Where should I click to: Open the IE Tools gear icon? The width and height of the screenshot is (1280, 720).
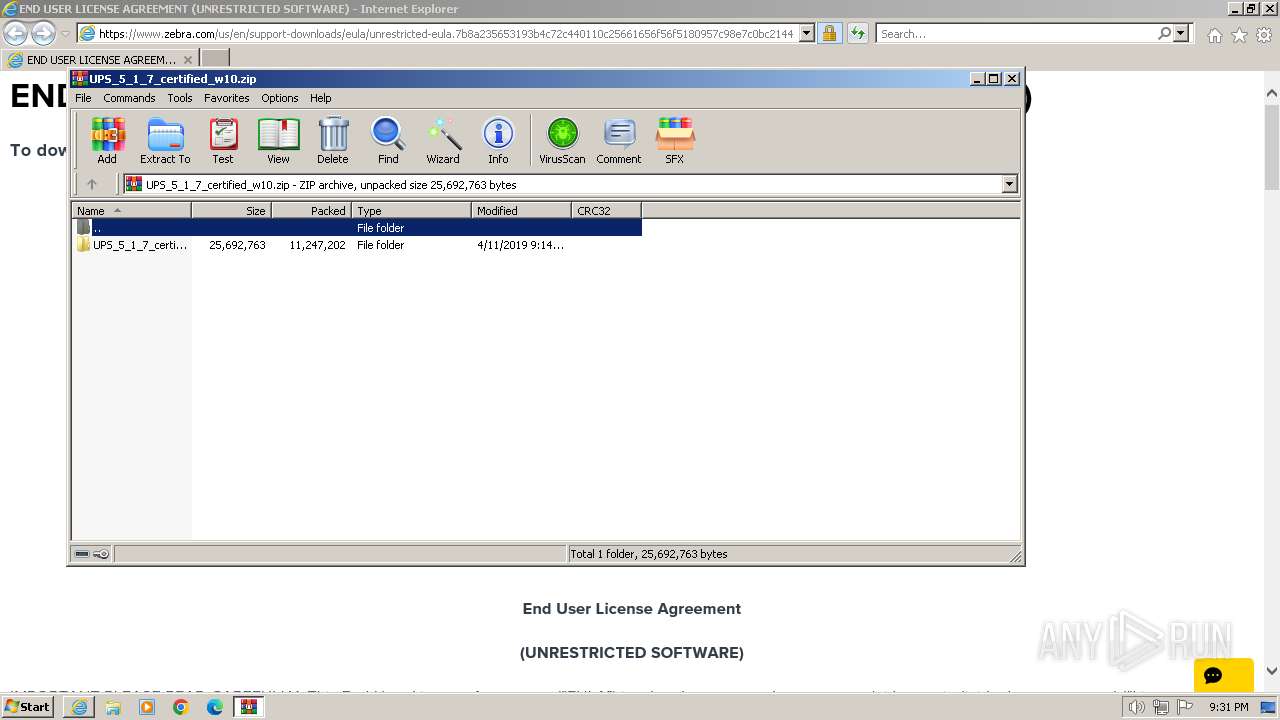click(x=1264, y=35)
